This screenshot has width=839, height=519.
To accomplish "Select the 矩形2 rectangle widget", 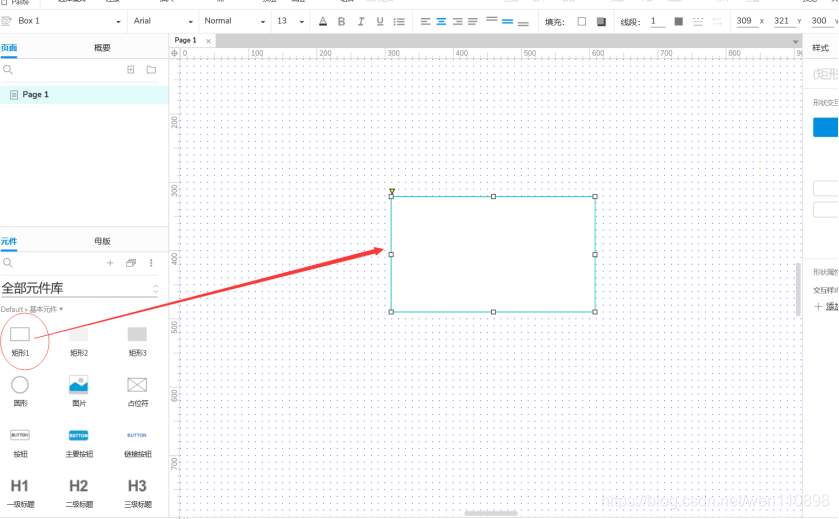I will pyautogui.click(x=79, y=340).
